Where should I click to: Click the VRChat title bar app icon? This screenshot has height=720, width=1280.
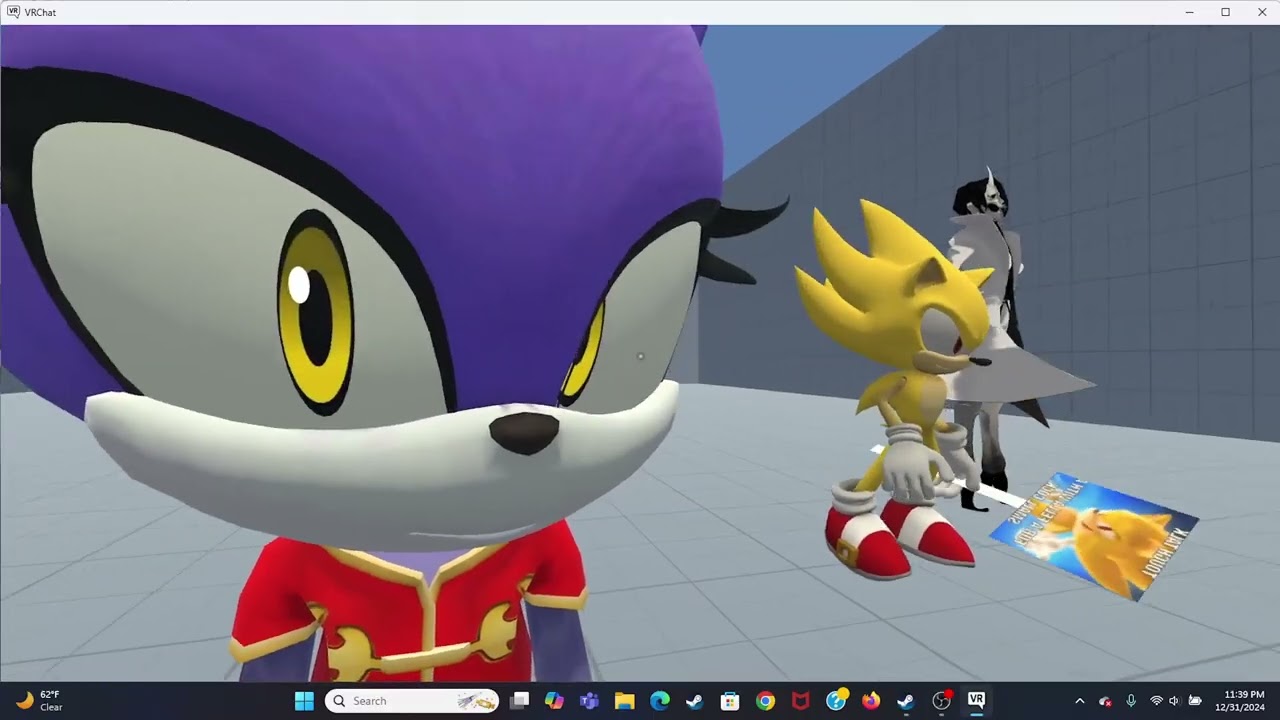pyautogui.click(x=13, y=12)
